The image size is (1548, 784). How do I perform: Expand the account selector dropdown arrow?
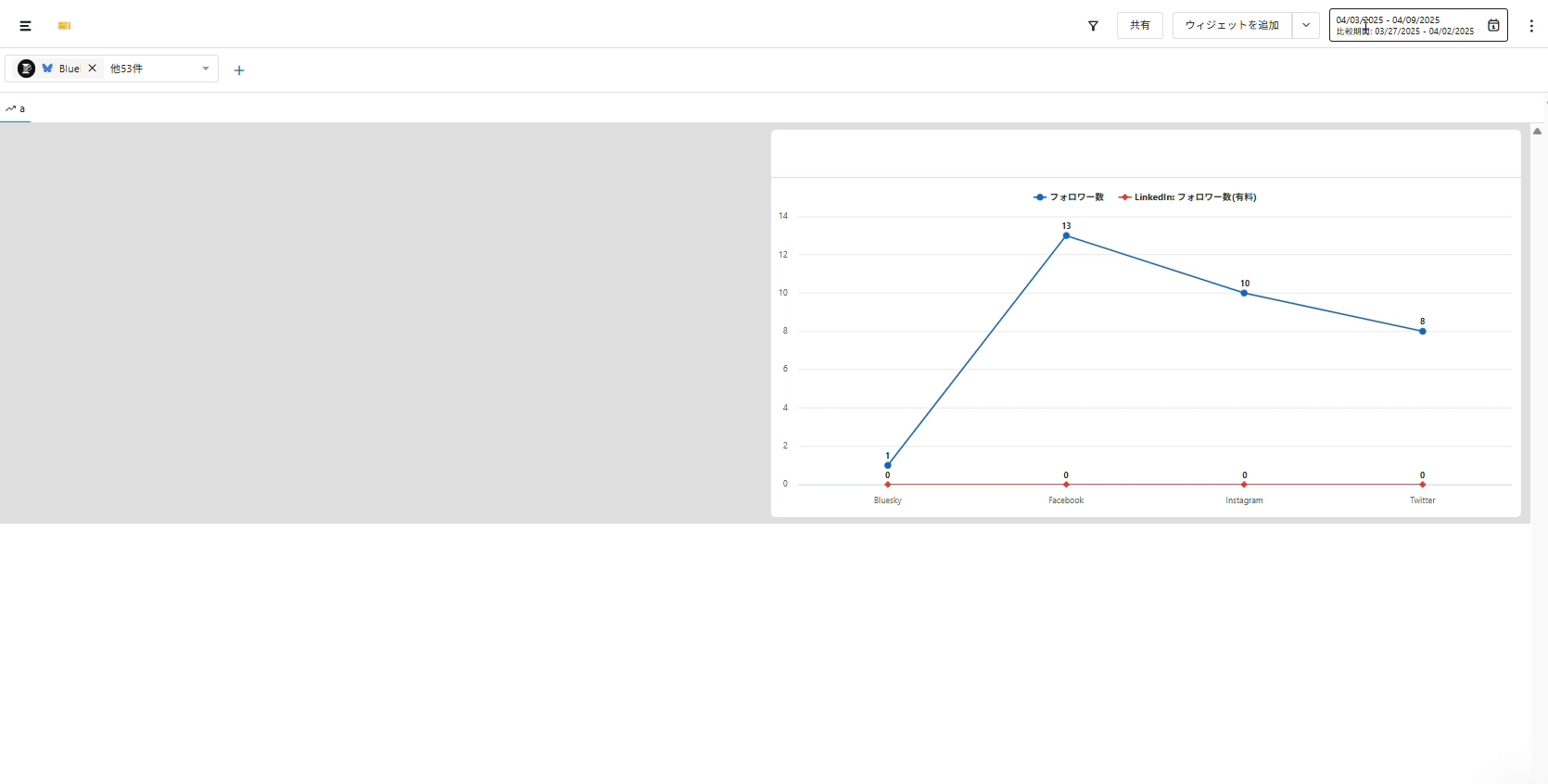click(206, 69)
